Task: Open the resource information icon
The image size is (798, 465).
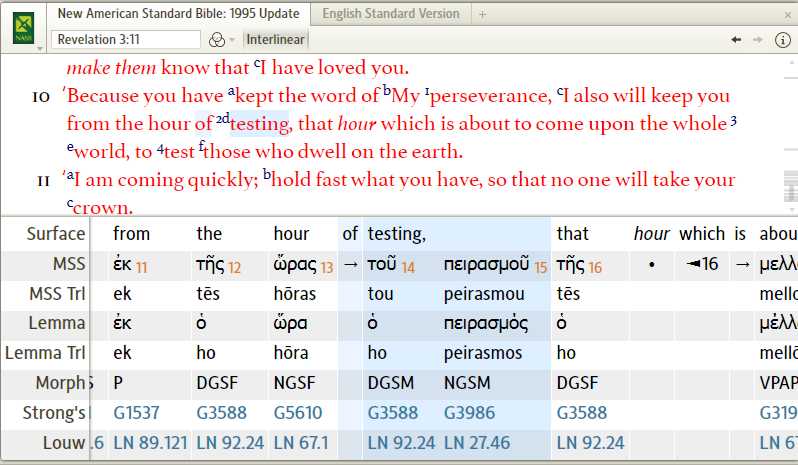Action: 782,40
